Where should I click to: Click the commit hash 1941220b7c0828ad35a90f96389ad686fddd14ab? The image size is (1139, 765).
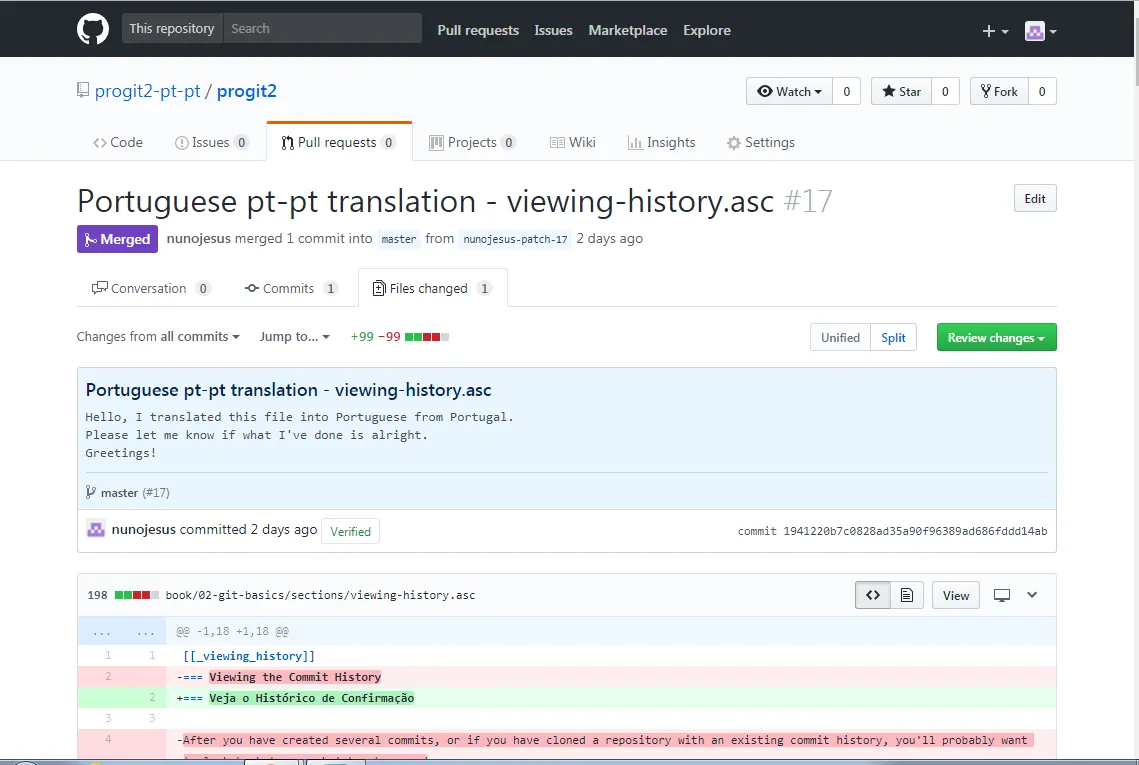coord(915,531)
